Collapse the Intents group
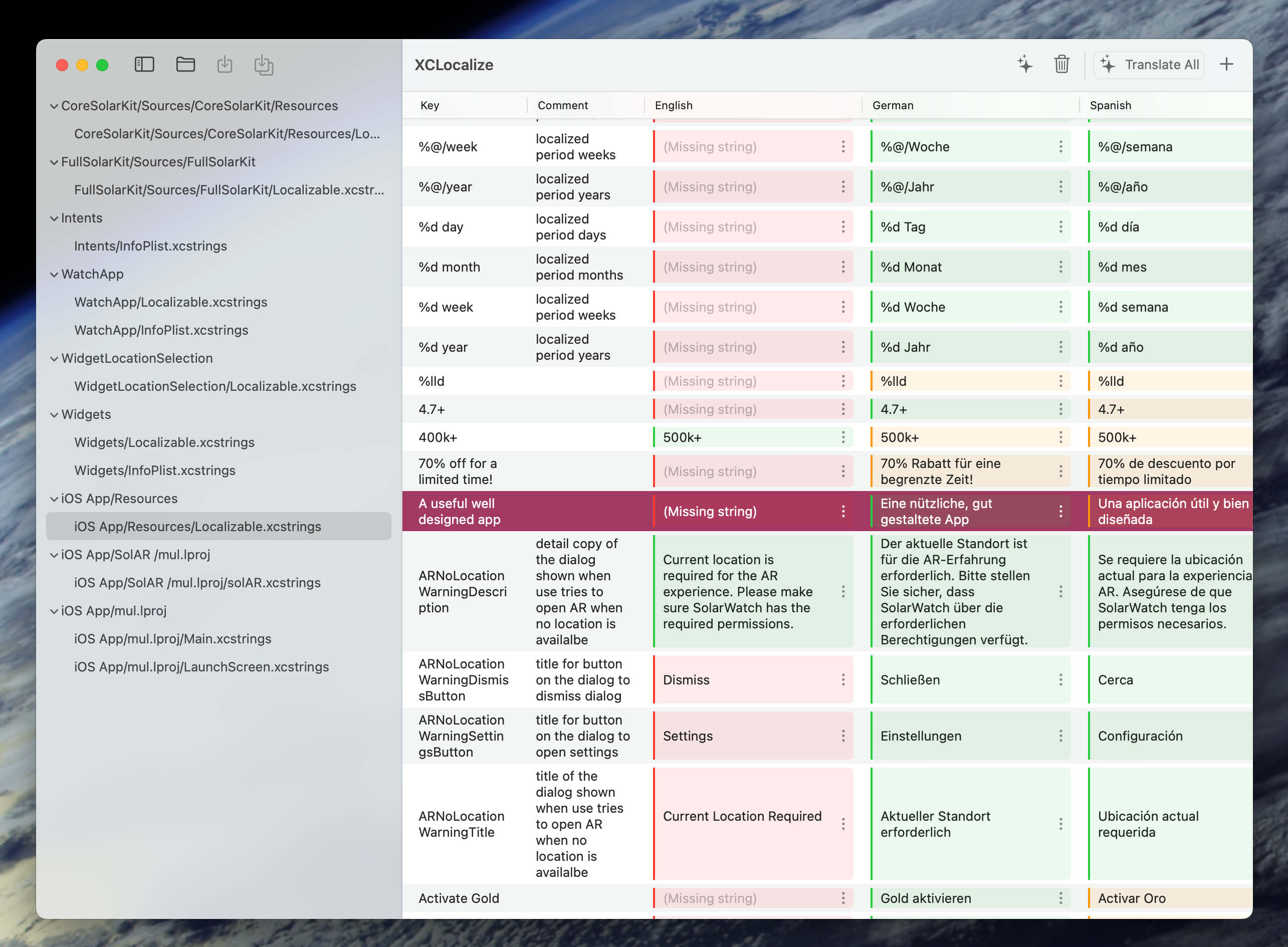The width and height of the screenshot is (1288, 947). click(54, 218)
